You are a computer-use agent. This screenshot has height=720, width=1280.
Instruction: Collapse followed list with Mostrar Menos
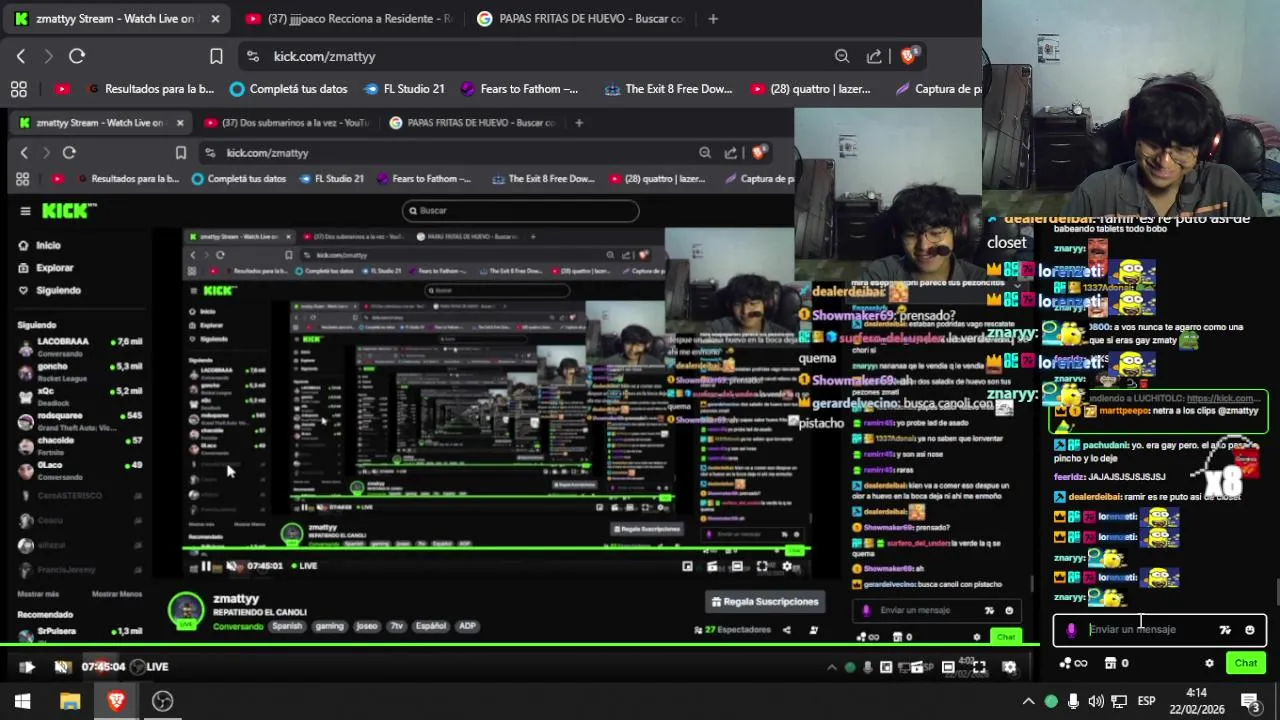click(116, 594)
